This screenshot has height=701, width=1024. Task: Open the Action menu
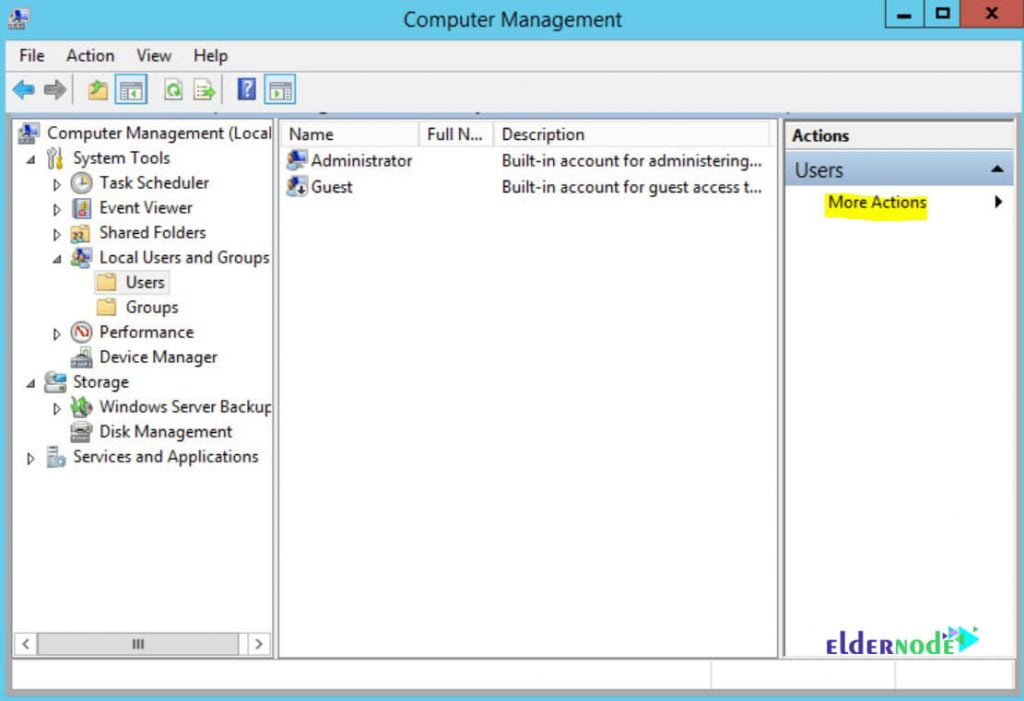90,55
